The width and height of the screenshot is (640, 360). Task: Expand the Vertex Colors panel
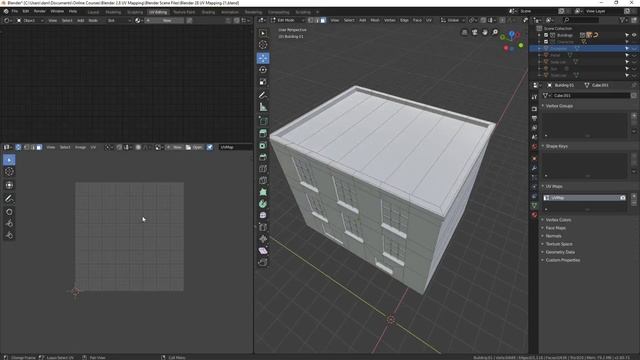(558, 220)
